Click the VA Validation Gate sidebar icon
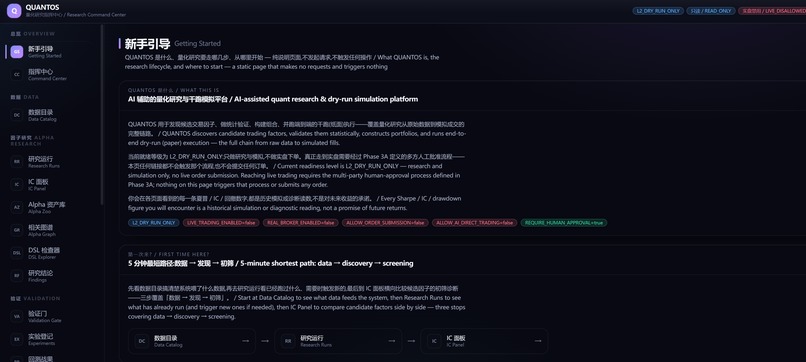 (x=17, y=316)
